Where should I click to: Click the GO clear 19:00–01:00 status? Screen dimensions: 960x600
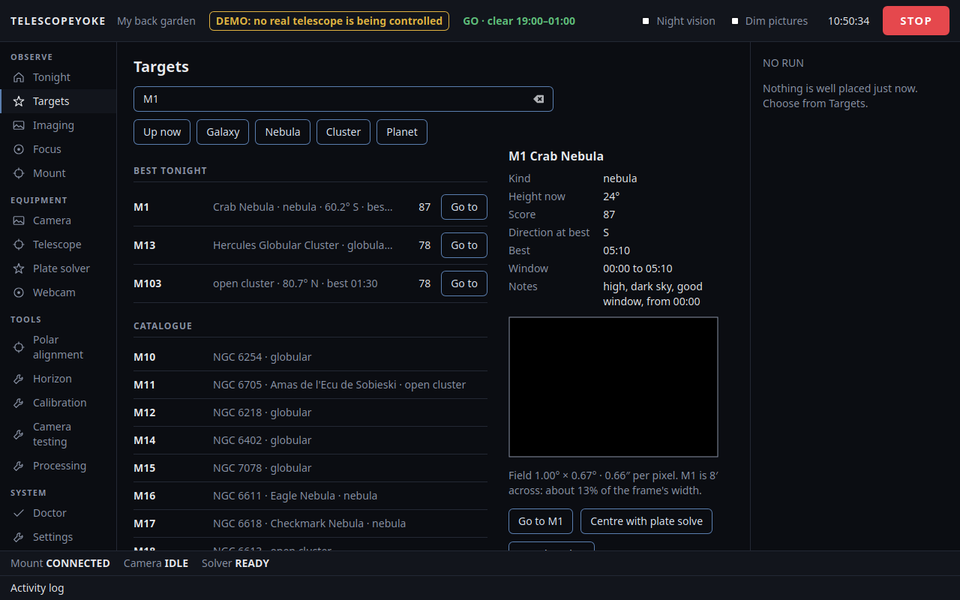pyautogui.click(x=519, y=21)
